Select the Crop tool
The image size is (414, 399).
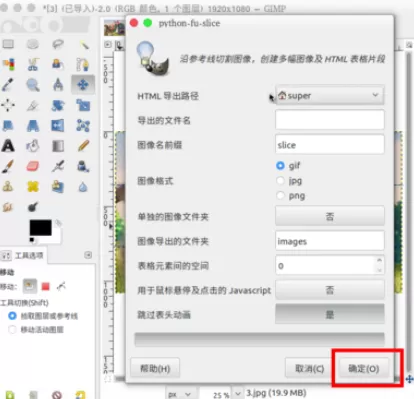point(33,105)
